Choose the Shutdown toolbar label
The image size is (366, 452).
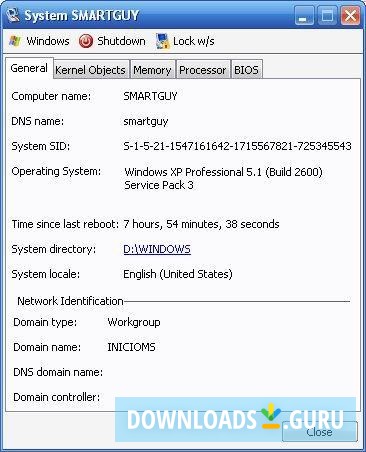click(x=121, y=41)
